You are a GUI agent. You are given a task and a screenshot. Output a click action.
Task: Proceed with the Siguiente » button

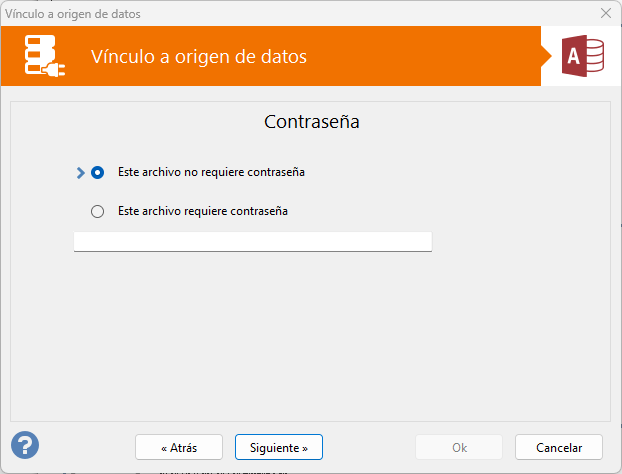pos(279,446)
